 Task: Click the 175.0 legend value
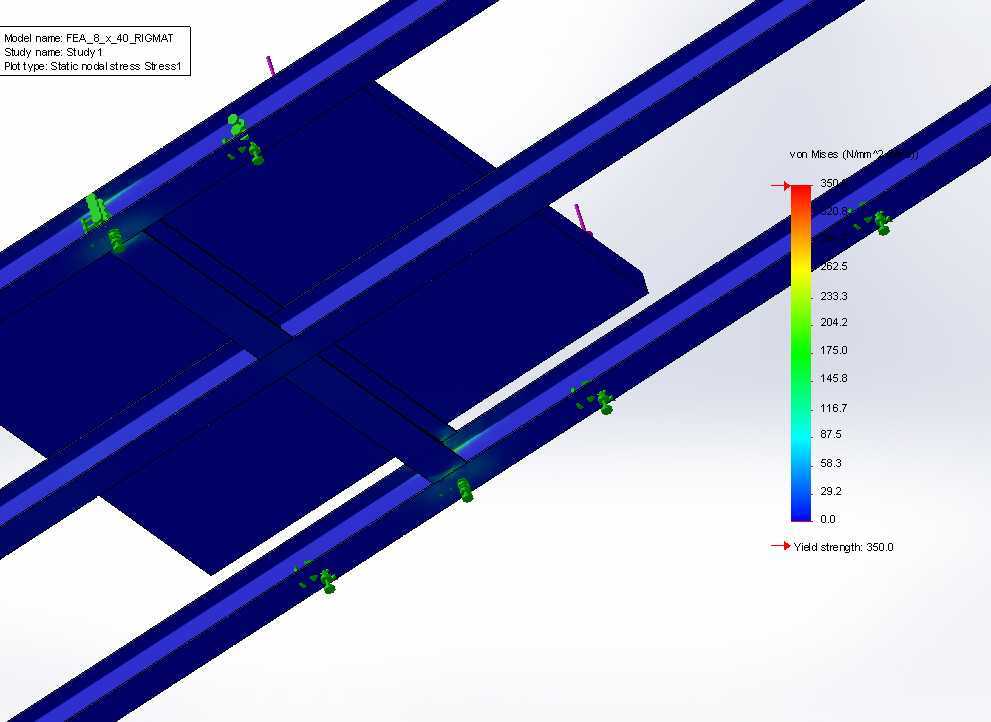834,350
